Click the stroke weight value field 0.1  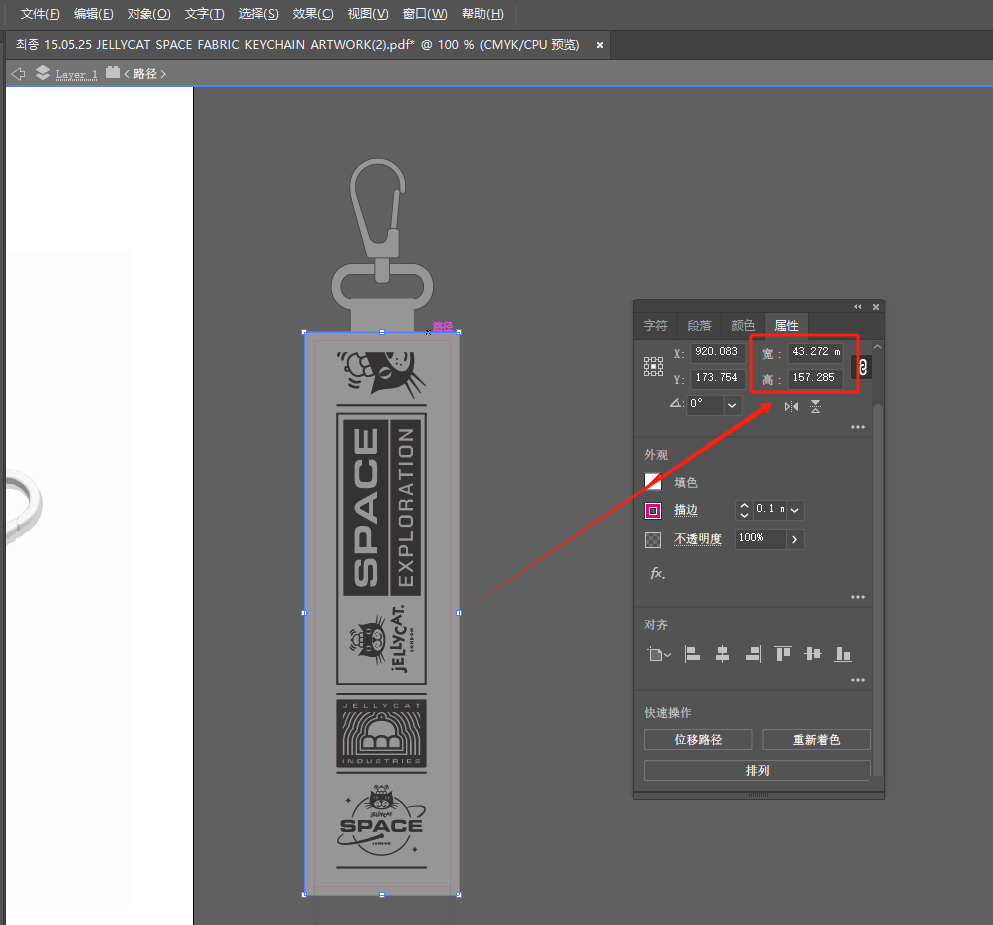pos(769,510)
